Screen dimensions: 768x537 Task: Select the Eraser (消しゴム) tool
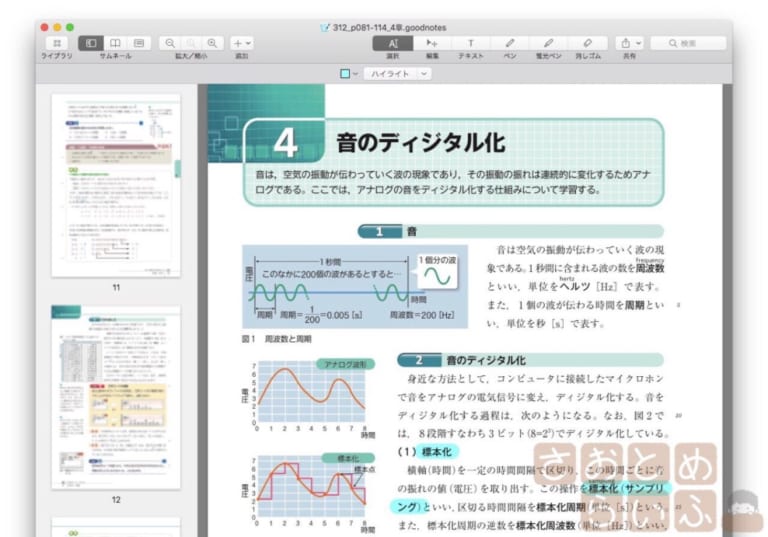pyautogui.click(x=588, y=43)
